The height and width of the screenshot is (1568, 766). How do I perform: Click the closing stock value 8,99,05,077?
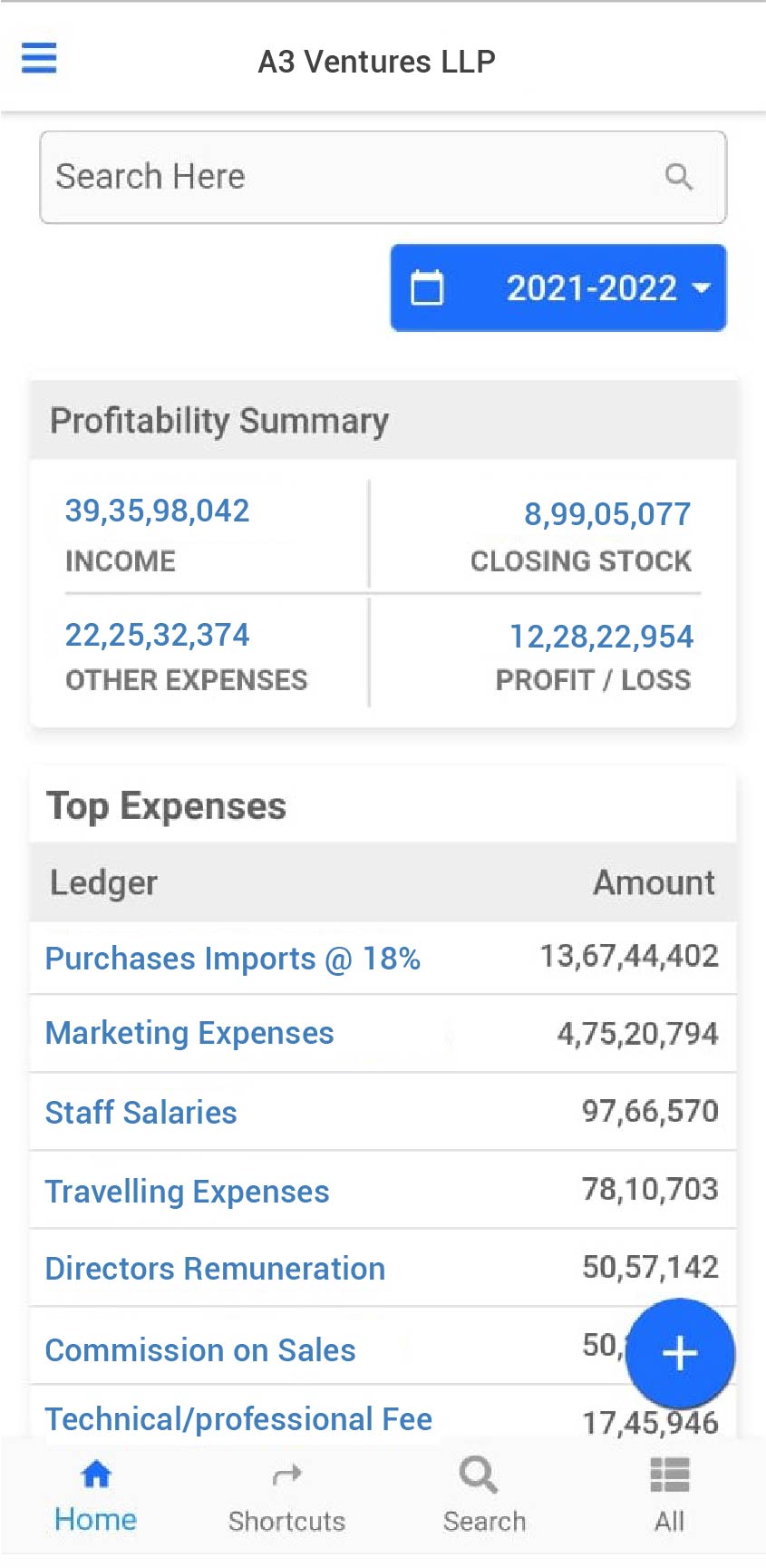(x=607, y=514)
